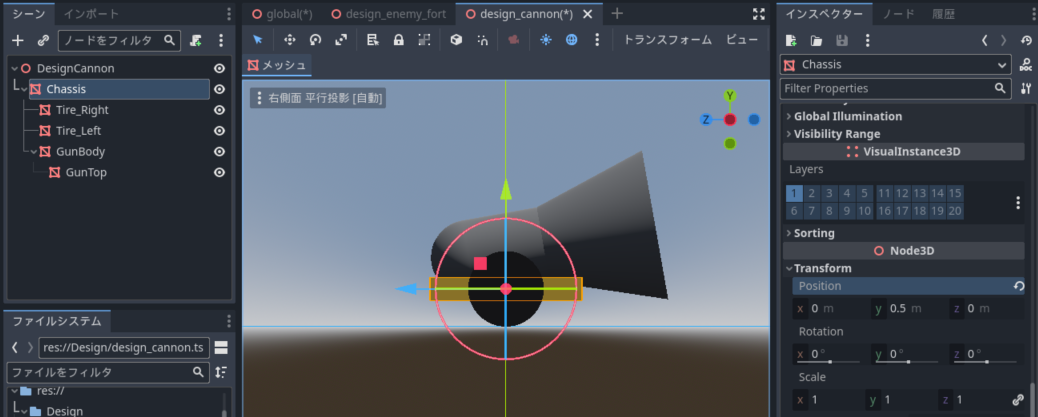This screenshot has width=1038, height=417.
Task: Open the トランスフォーム menu
Action: click(x=667, y=40)
